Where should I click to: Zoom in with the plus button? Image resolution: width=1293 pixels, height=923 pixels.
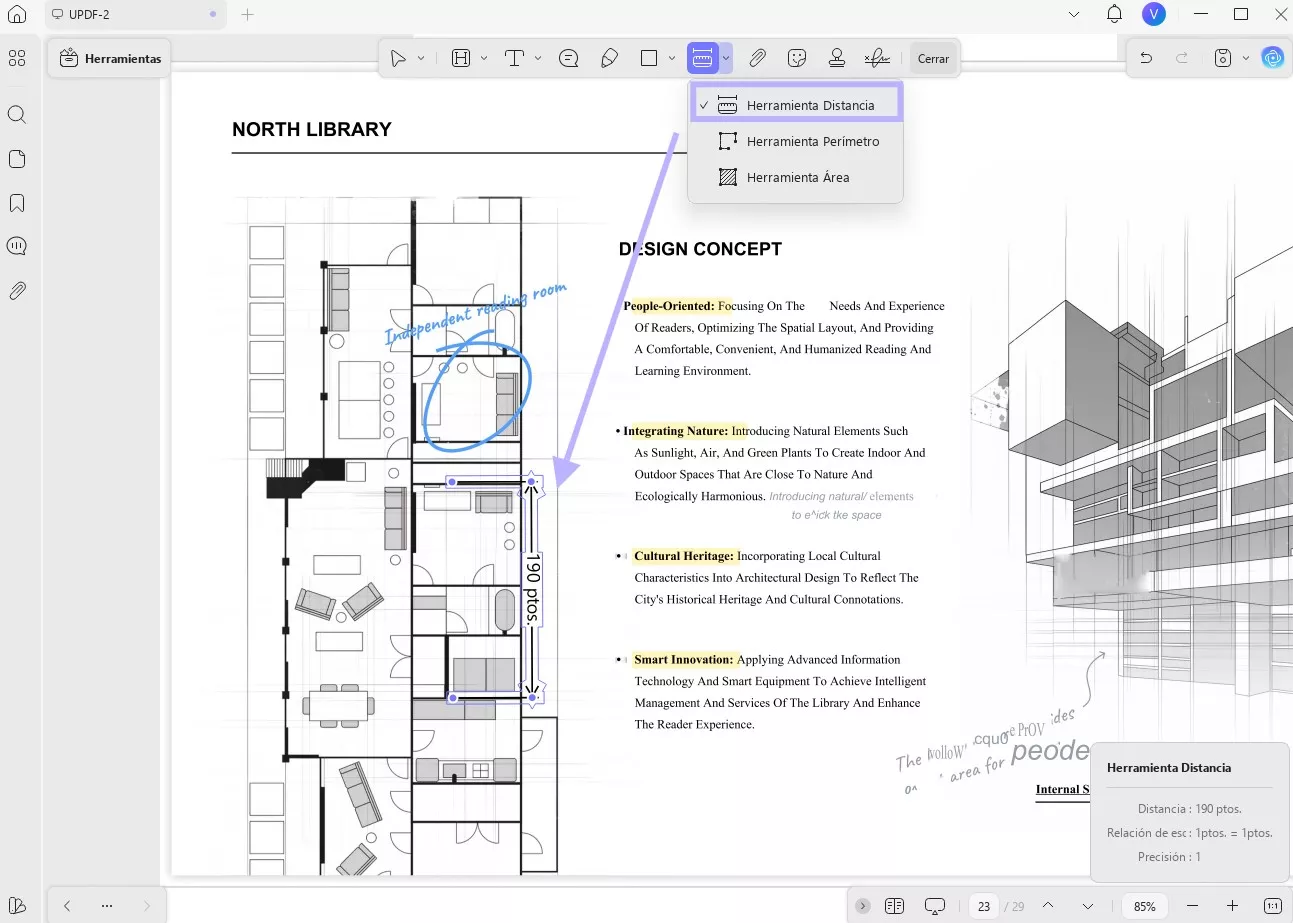[x=1233, y=906]
